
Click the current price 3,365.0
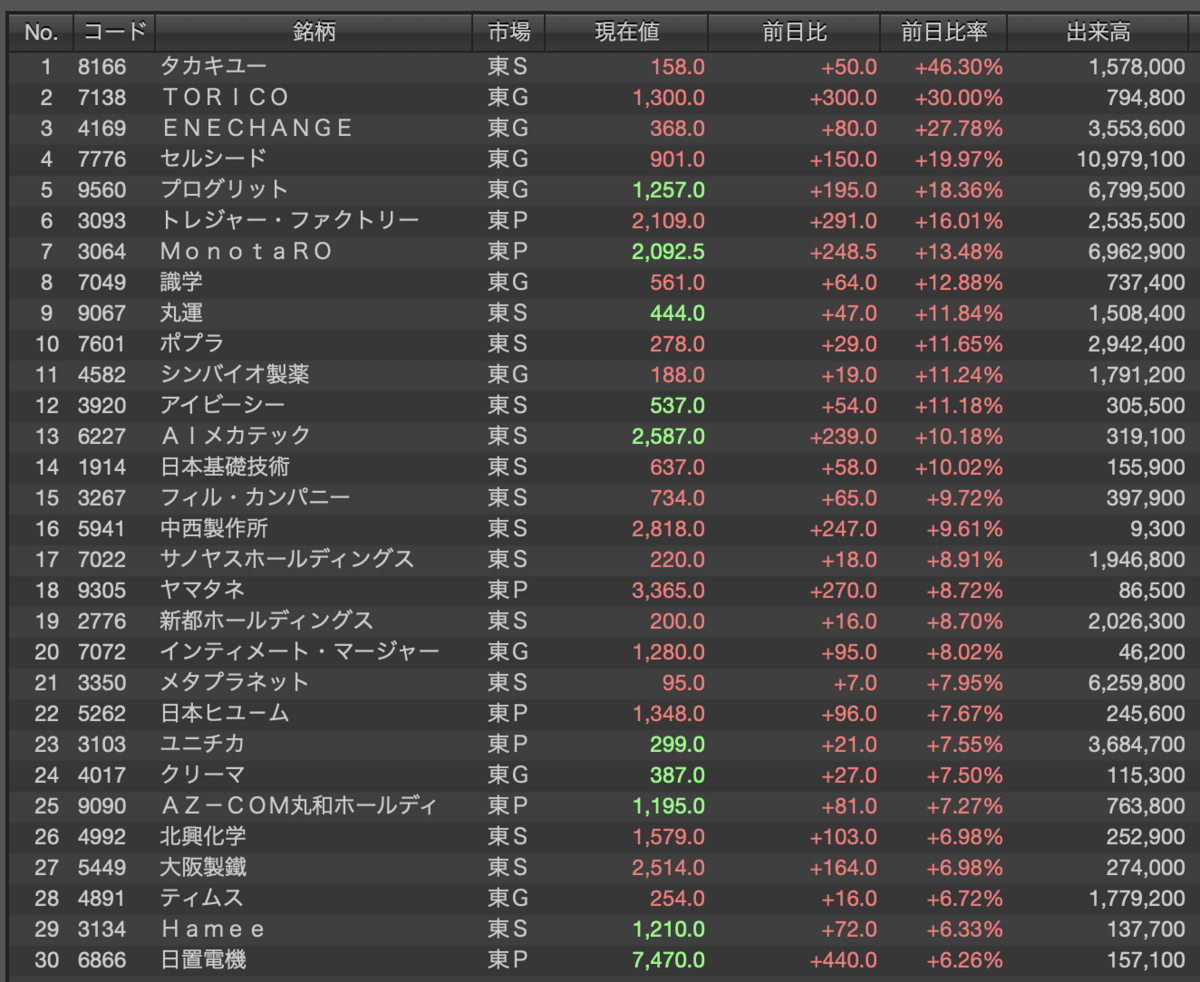[668, 591]
